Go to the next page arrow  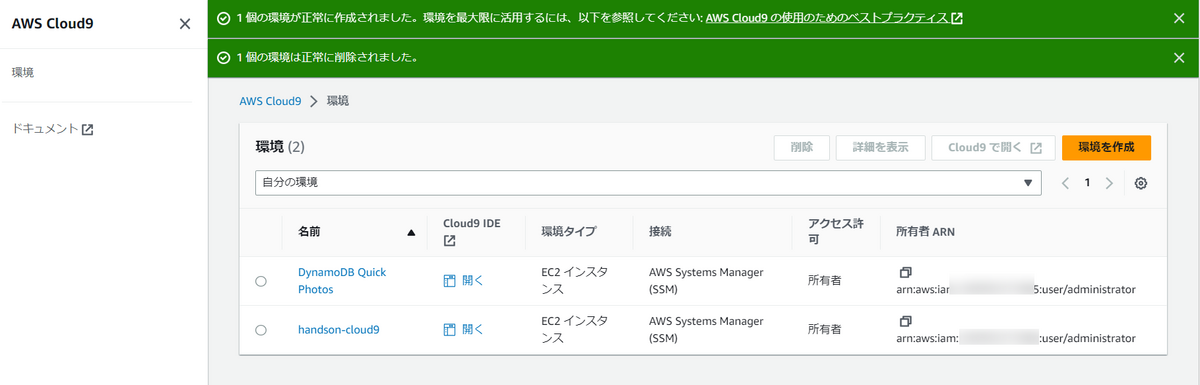(x=1109, y=183)
